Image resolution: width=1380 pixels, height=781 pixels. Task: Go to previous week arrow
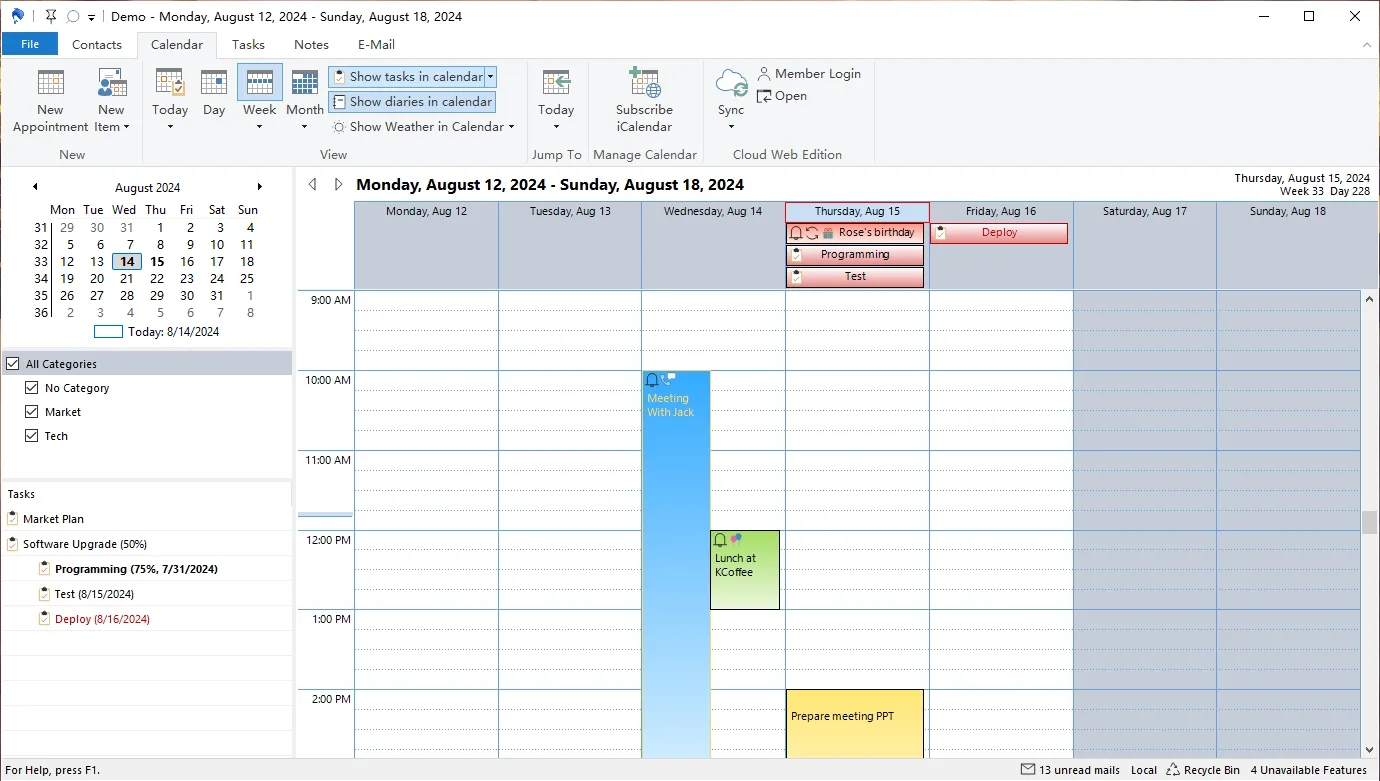click(313, 184)
